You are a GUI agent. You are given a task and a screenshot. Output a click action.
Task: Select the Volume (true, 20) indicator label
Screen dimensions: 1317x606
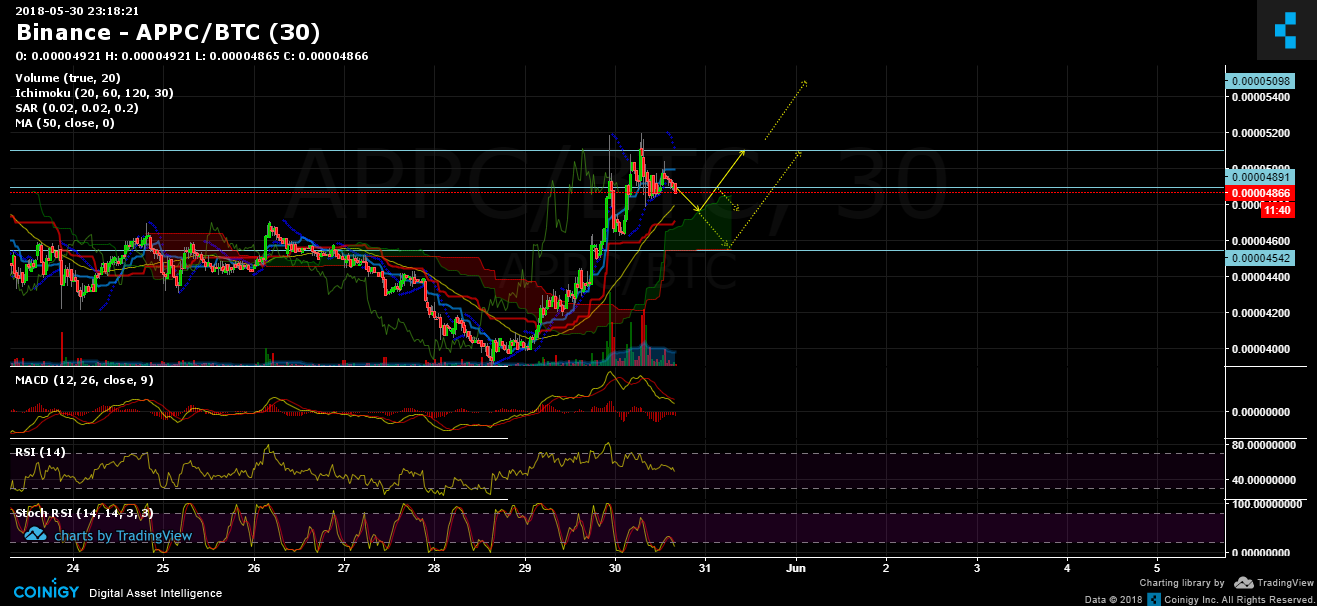(68, 78)
